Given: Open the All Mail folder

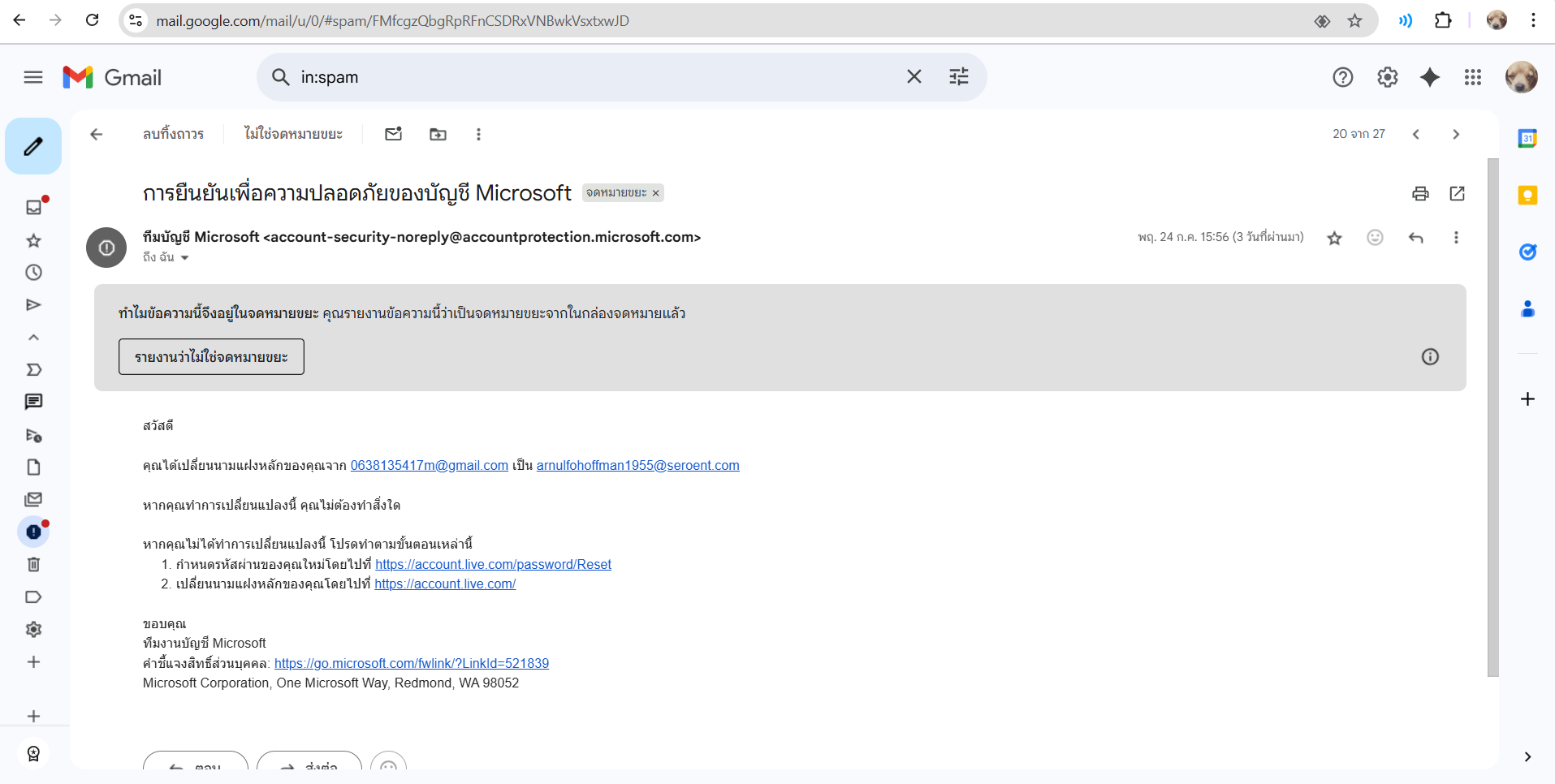Looking at the screenshot, I should [x=33, y=499].
